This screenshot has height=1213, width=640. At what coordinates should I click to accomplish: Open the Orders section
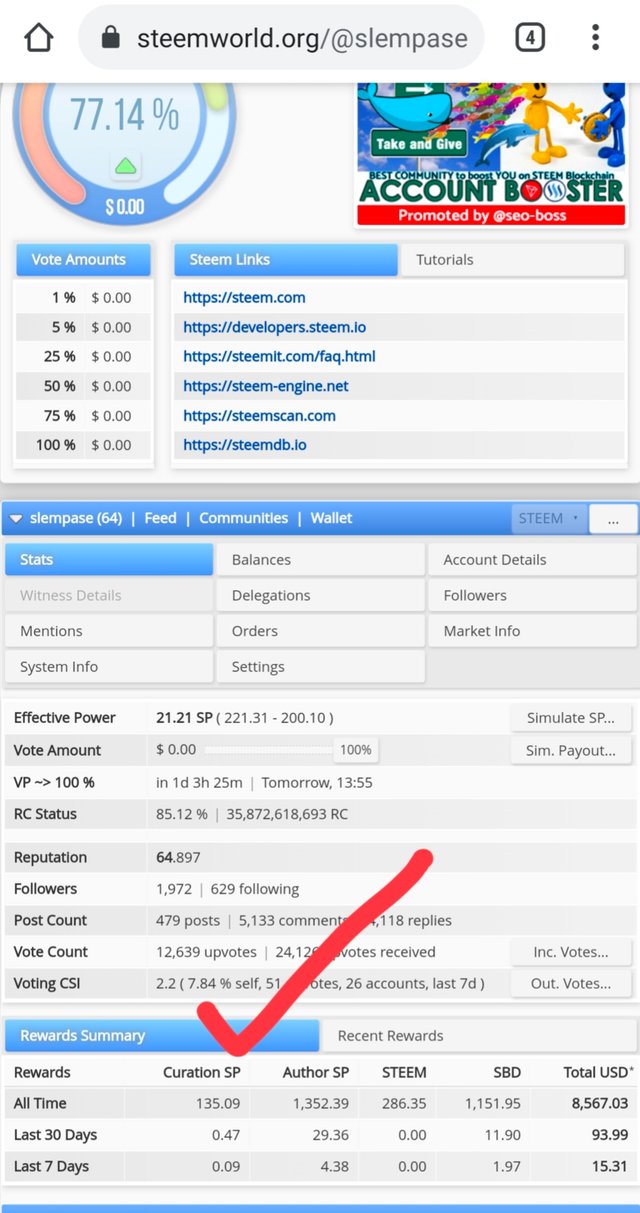point(320,632)
